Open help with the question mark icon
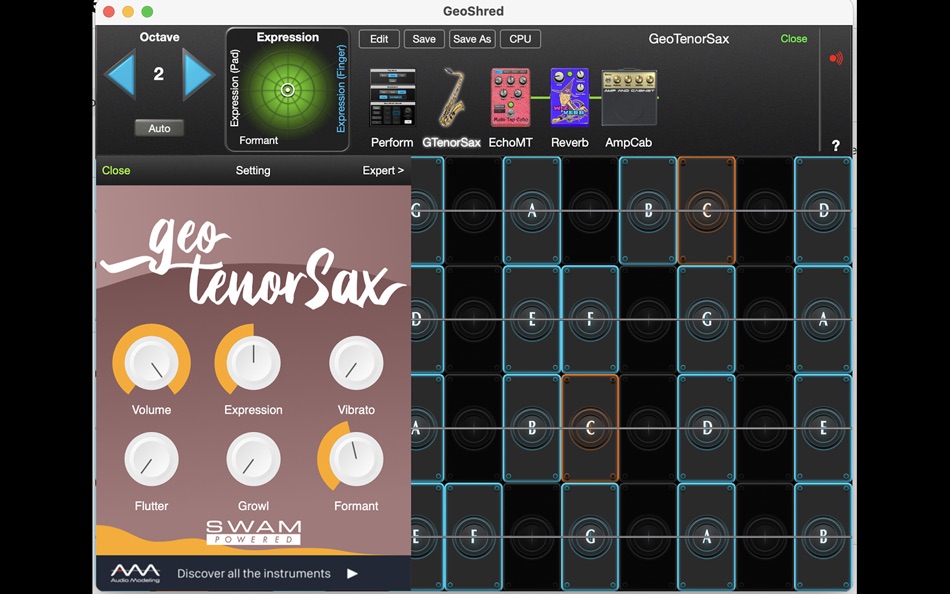 [835, 145]
